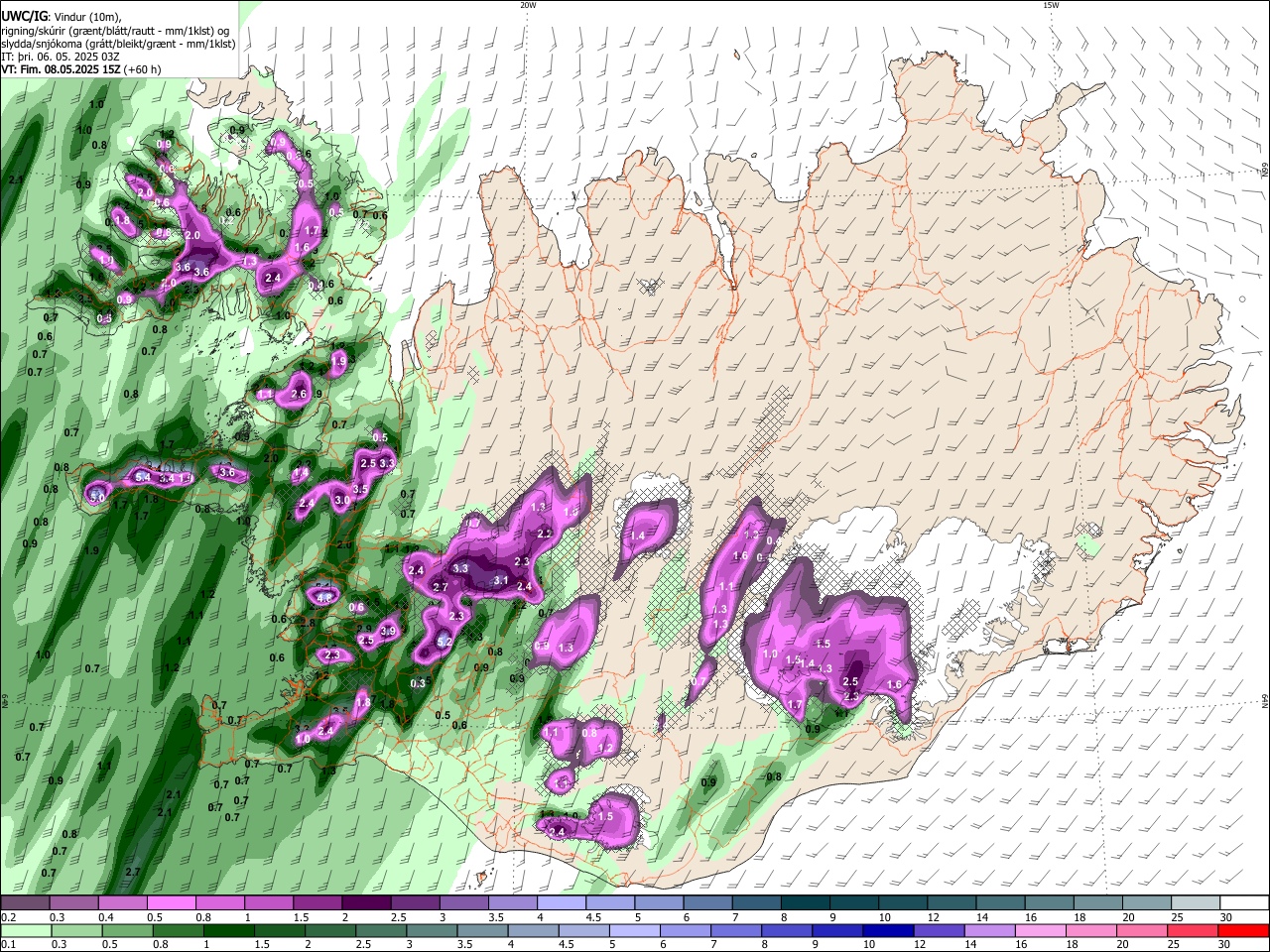Click the bright pink swatch above top-row label 0.5
Screen dimensions: 1270x952
[x=172, y=902]
